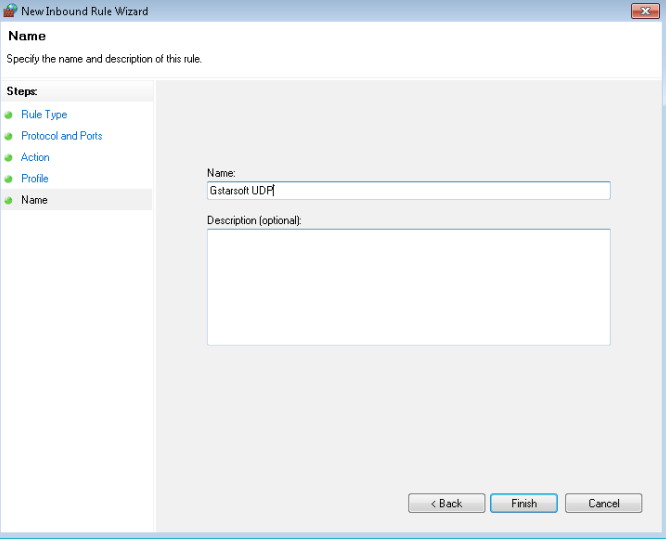Open the Rule Type step
Image resolution: width=666 pixels, height=539 pixels.
(44, 115)
